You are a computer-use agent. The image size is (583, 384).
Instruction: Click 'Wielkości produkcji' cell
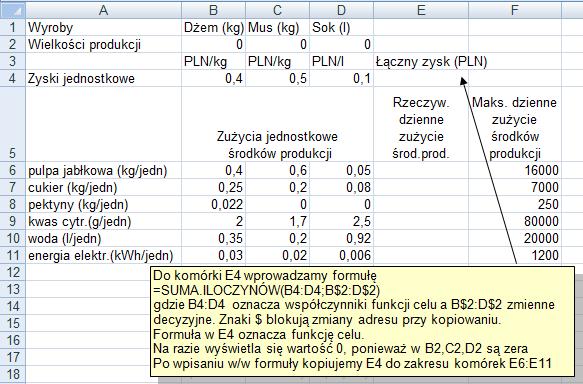tap(103, 44)
